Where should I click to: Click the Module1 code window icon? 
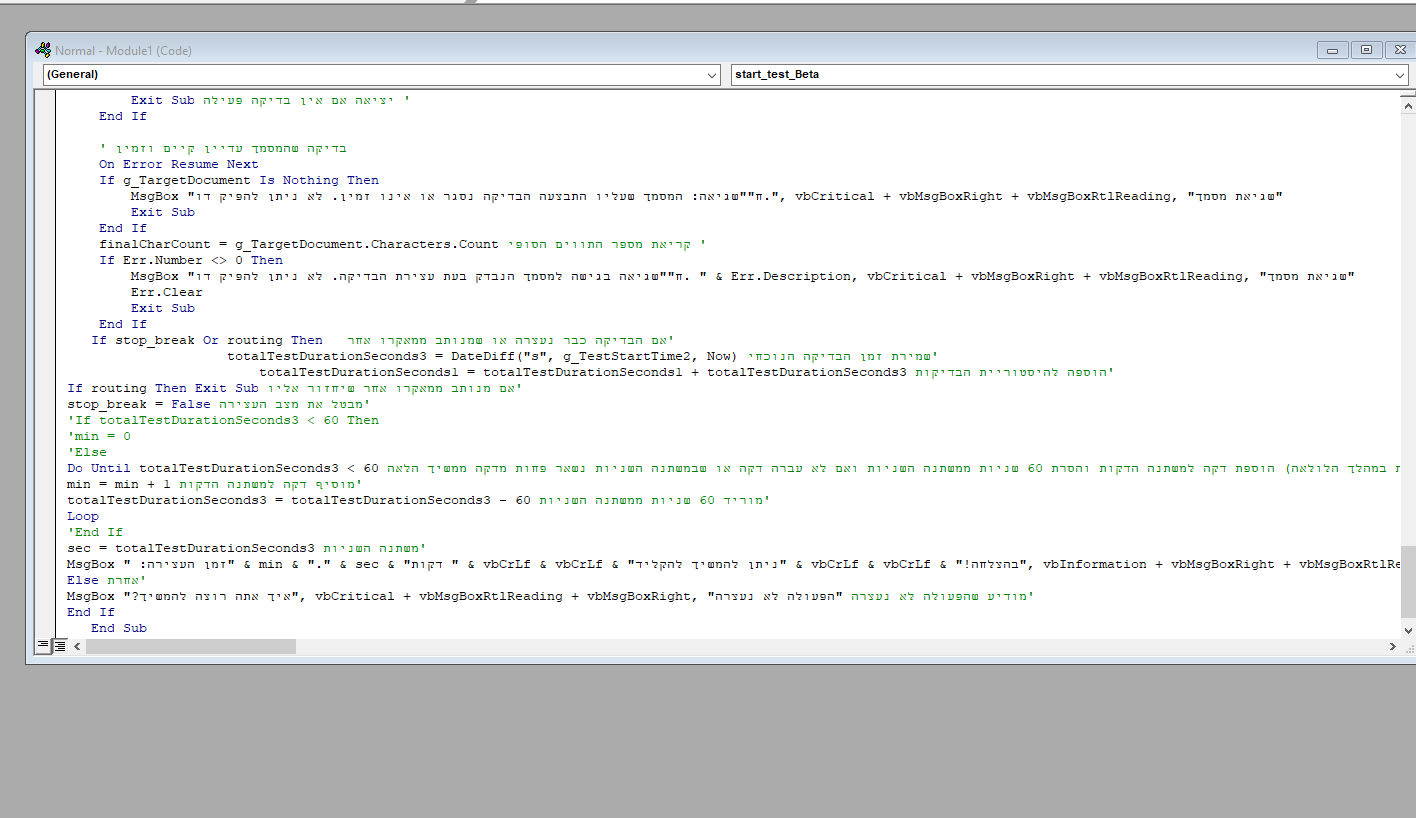click(x=43, y=50)
